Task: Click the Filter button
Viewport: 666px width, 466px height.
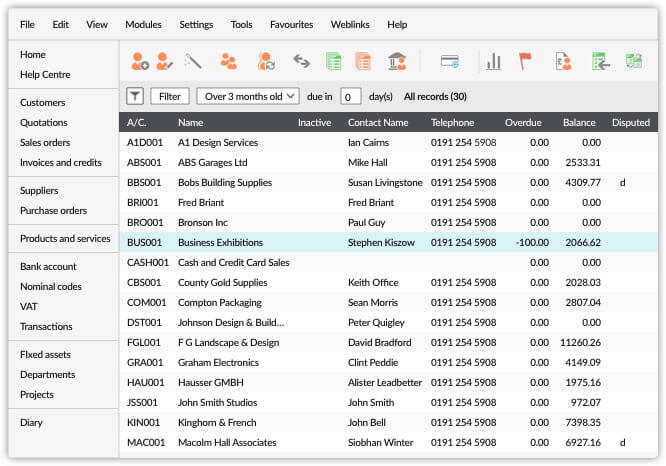Action: coord(170,96)
